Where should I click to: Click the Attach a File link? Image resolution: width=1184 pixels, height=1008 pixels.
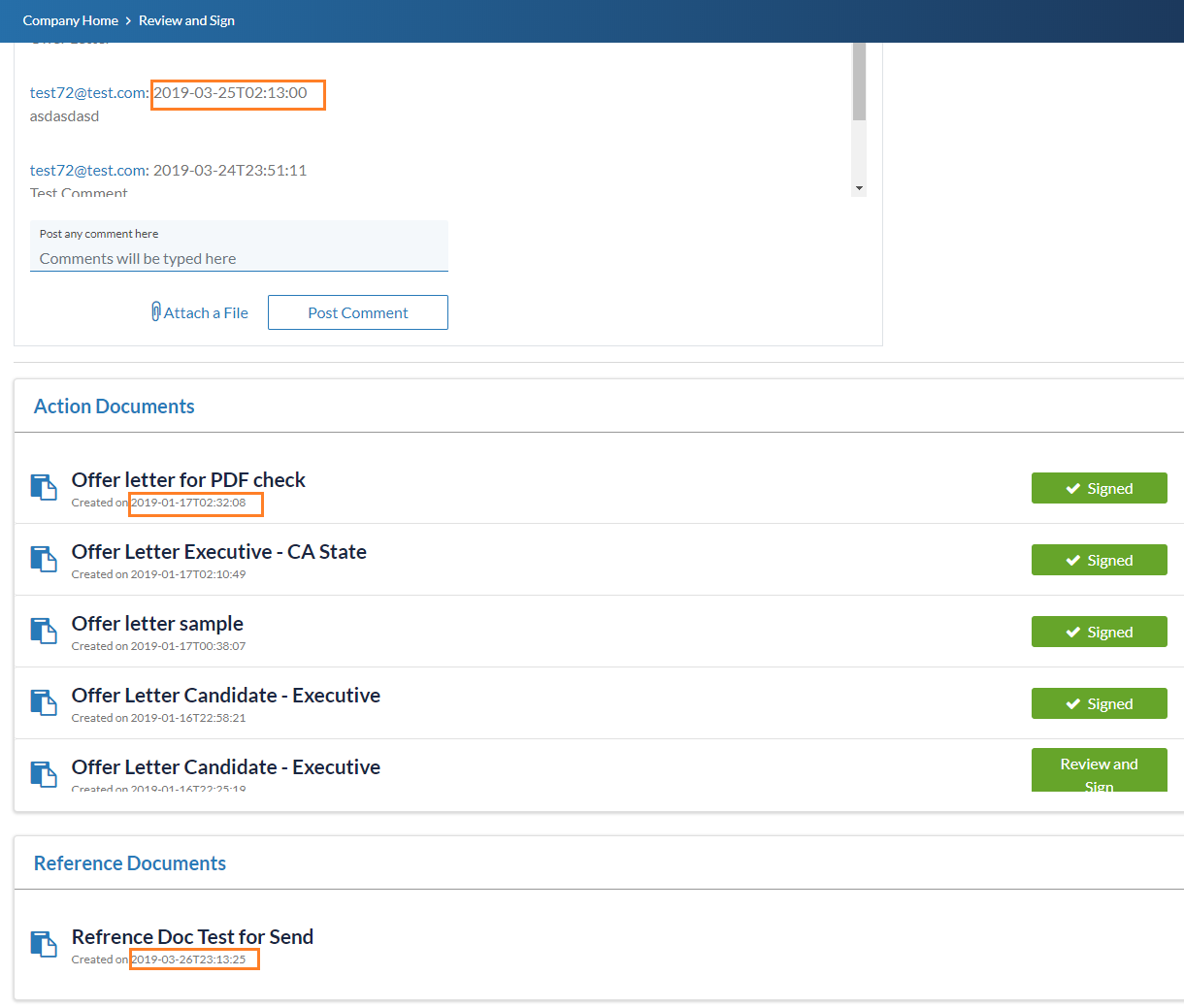pos(206,312)
